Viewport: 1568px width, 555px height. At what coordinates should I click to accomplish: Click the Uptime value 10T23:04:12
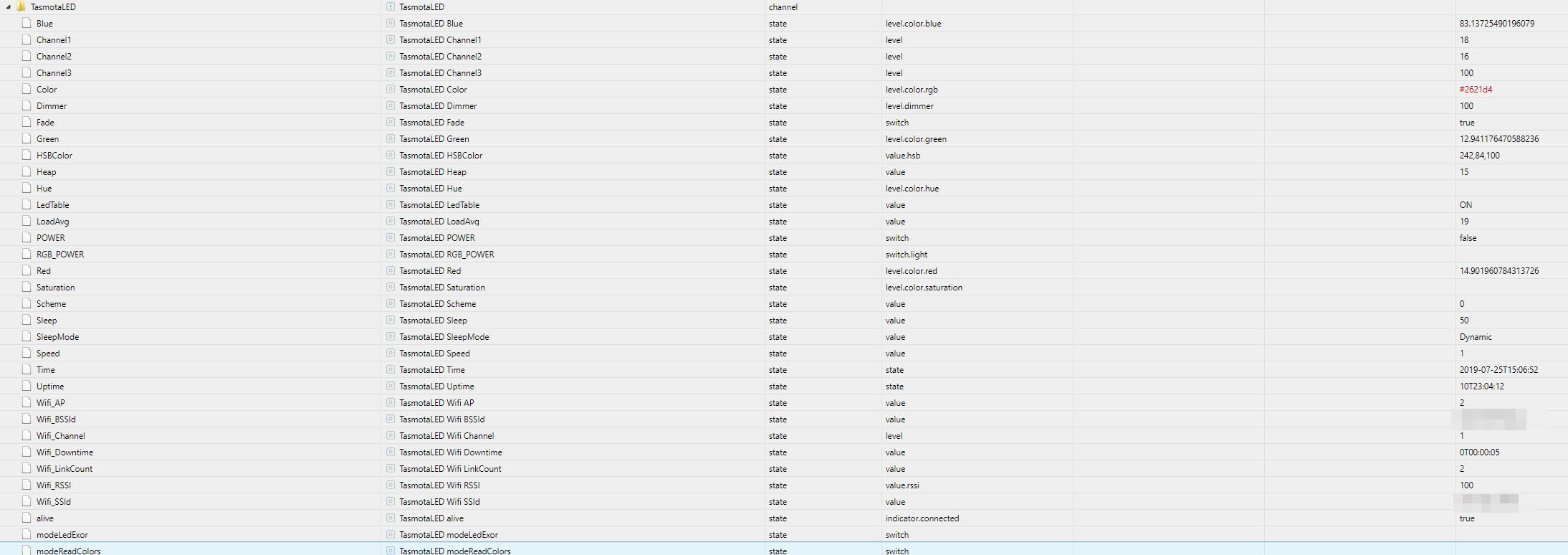coord(1482,386)
